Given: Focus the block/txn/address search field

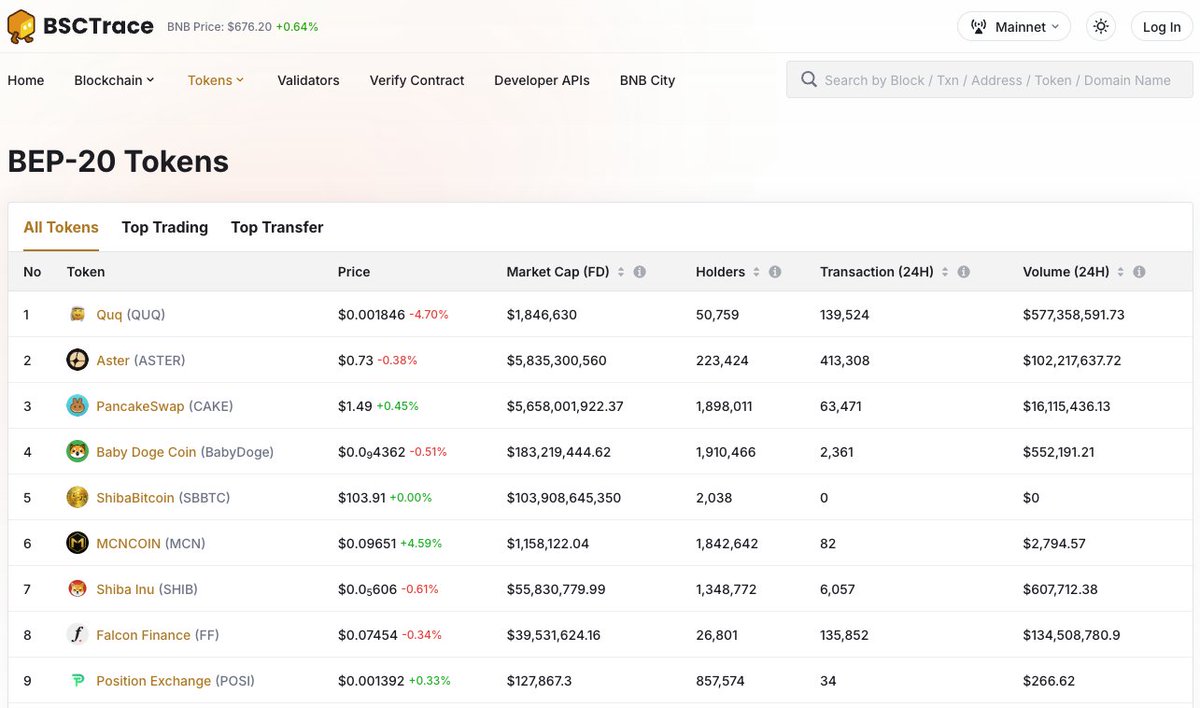Looking at the screenshot, I should [989, 80].
